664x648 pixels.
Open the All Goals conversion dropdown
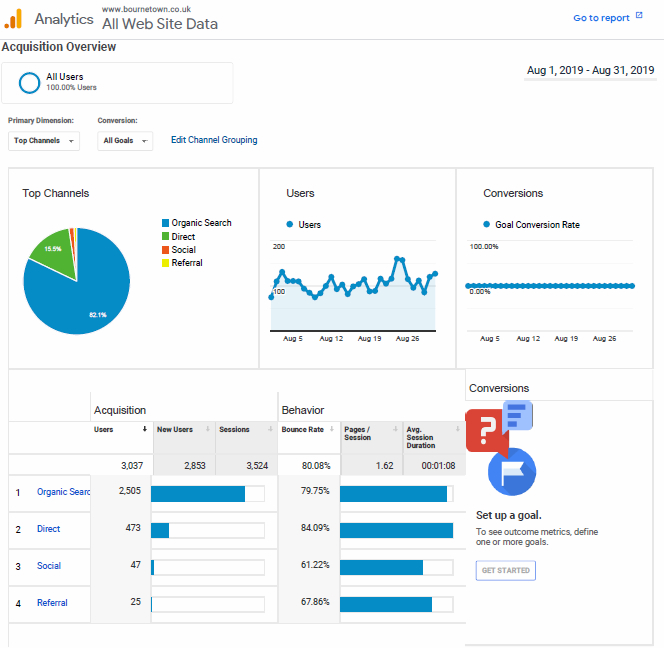pyautogui.click(x=125, y=141)
